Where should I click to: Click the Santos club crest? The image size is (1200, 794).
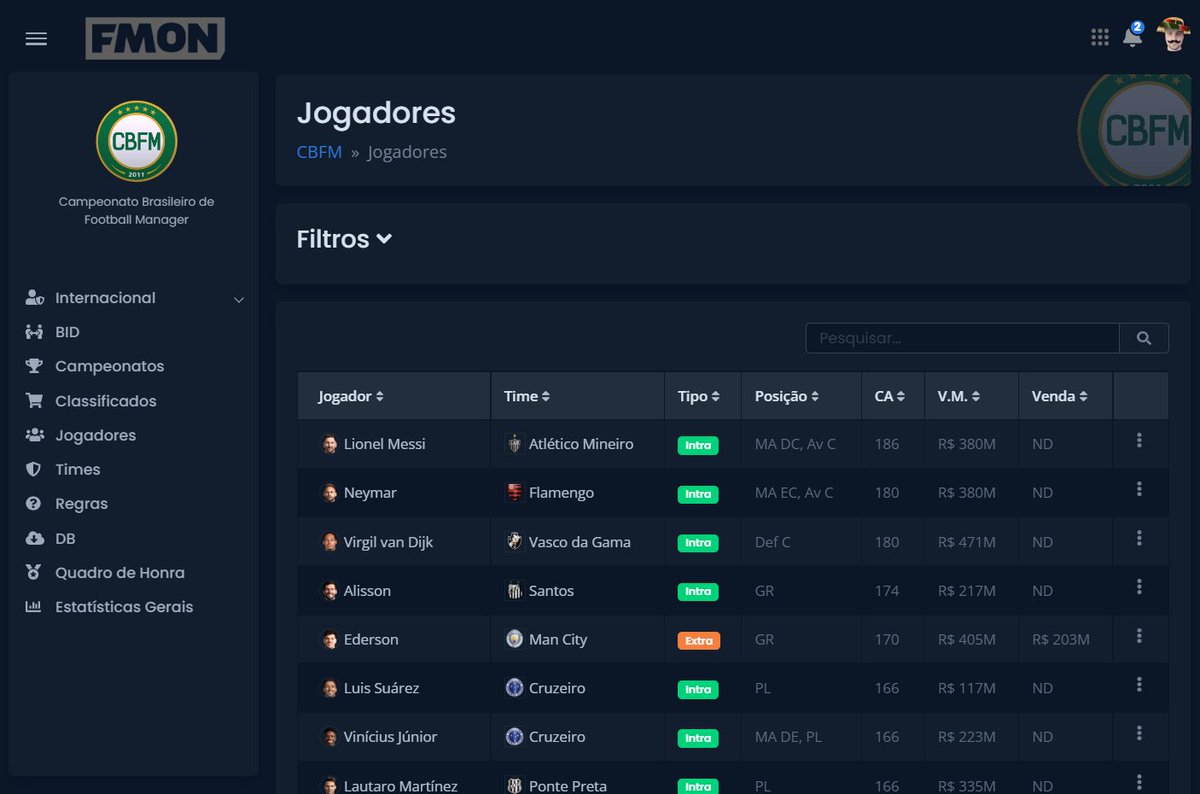click(514, 590)
